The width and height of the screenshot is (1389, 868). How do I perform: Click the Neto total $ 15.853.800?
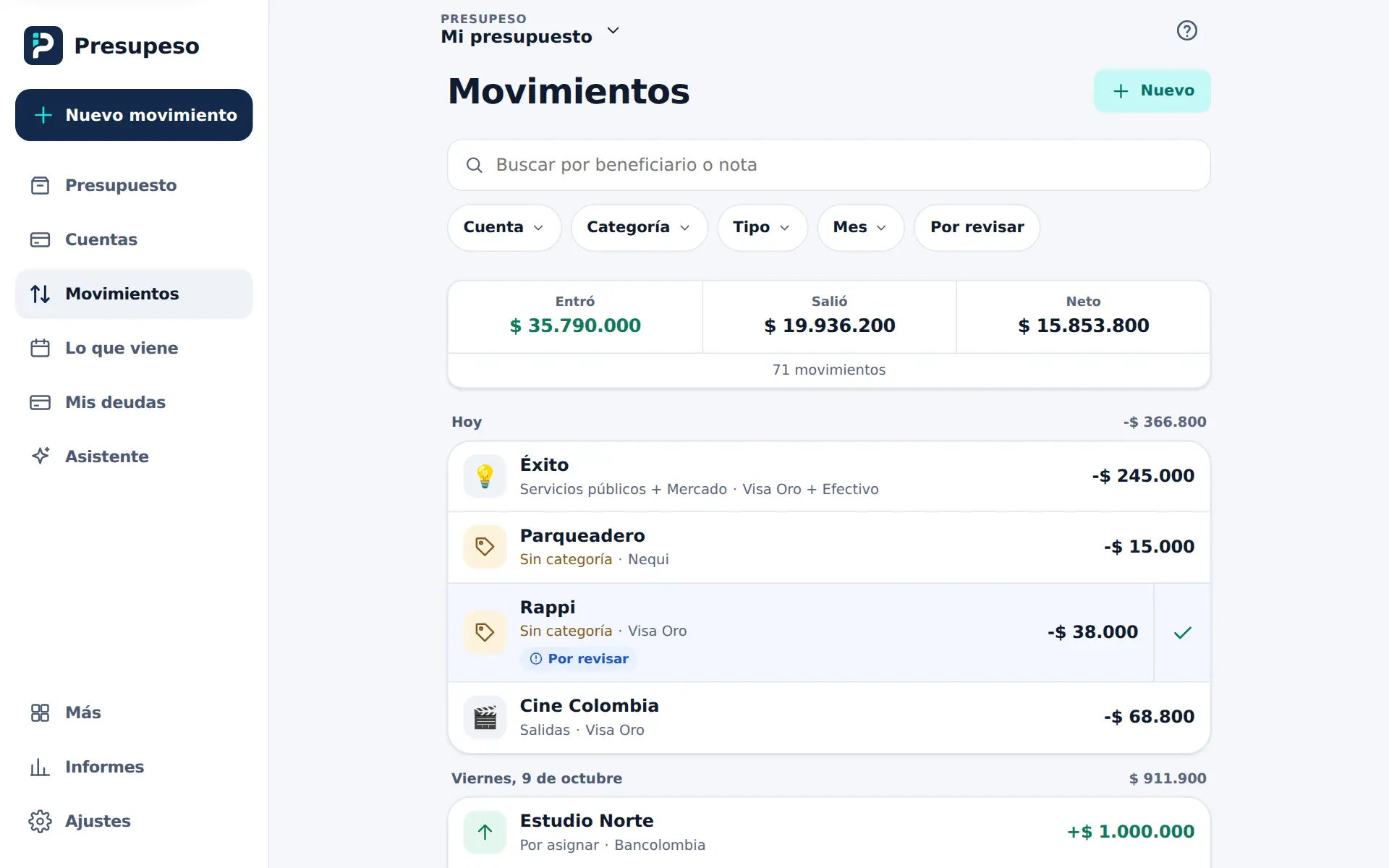click(1083, 325)
